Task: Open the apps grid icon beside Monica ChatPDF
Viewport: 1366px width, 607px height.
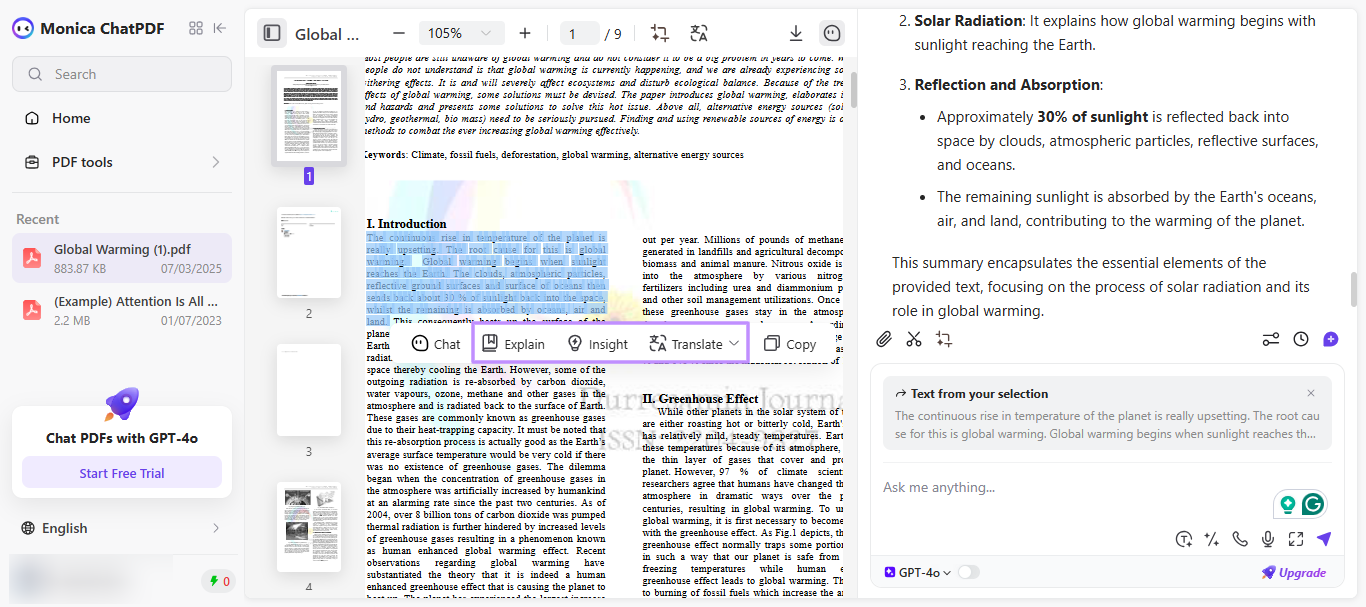Action: point(196,28)
